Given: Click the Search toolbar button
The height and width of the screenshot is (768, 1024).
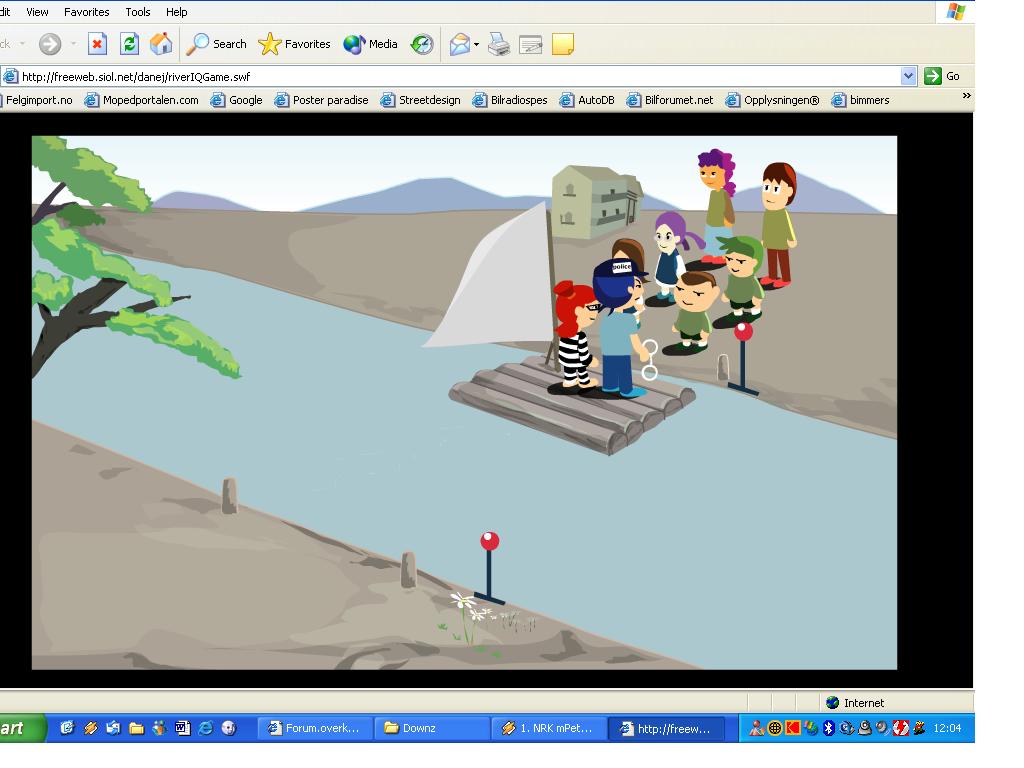Looking at the screenshot, I should click(216, 44).
